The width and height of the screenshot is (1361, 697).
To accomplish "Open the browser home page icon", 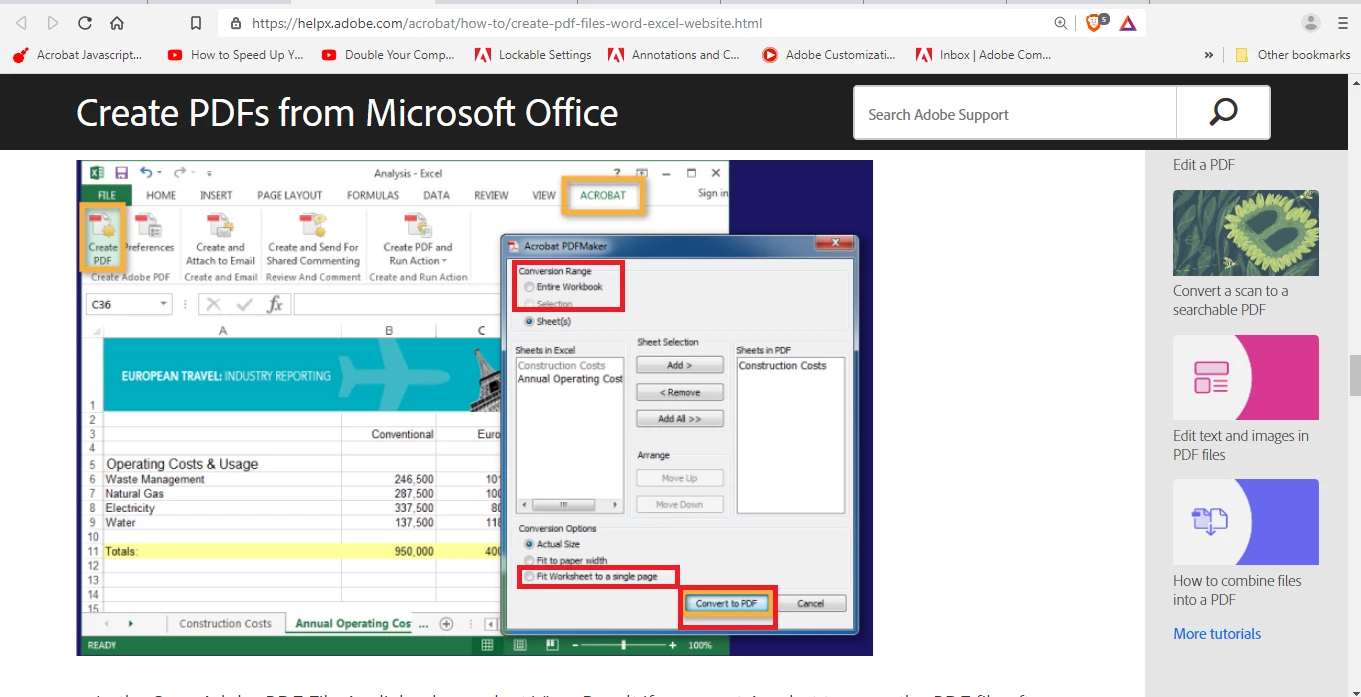I will (117, 23).
